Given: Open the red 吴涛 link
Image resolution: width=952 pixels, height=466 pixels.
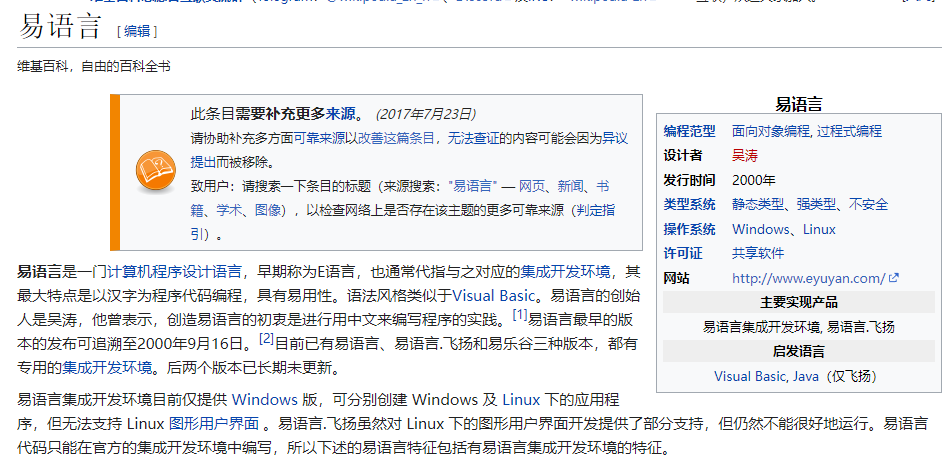Looking at the screenshot, I should click(x=745, y=156).
